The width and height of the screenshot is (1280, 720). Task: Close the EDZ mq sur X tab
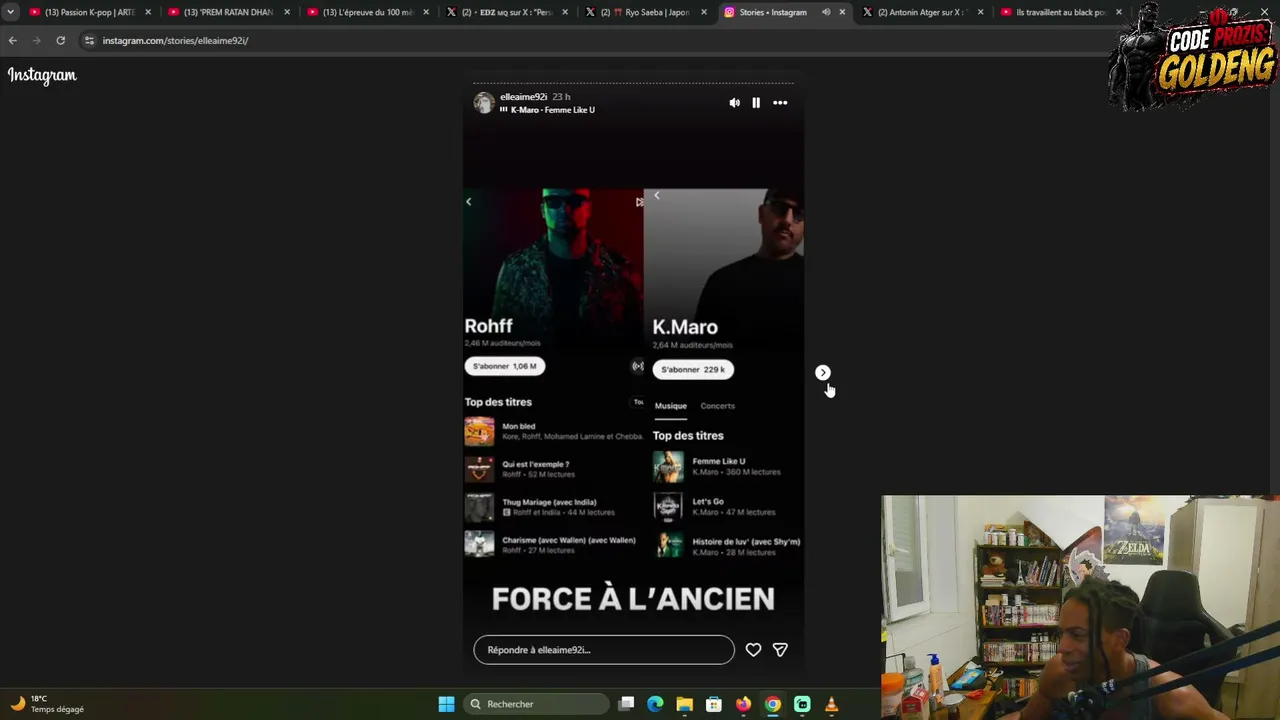pyautogui.click(x=564, y=12)
